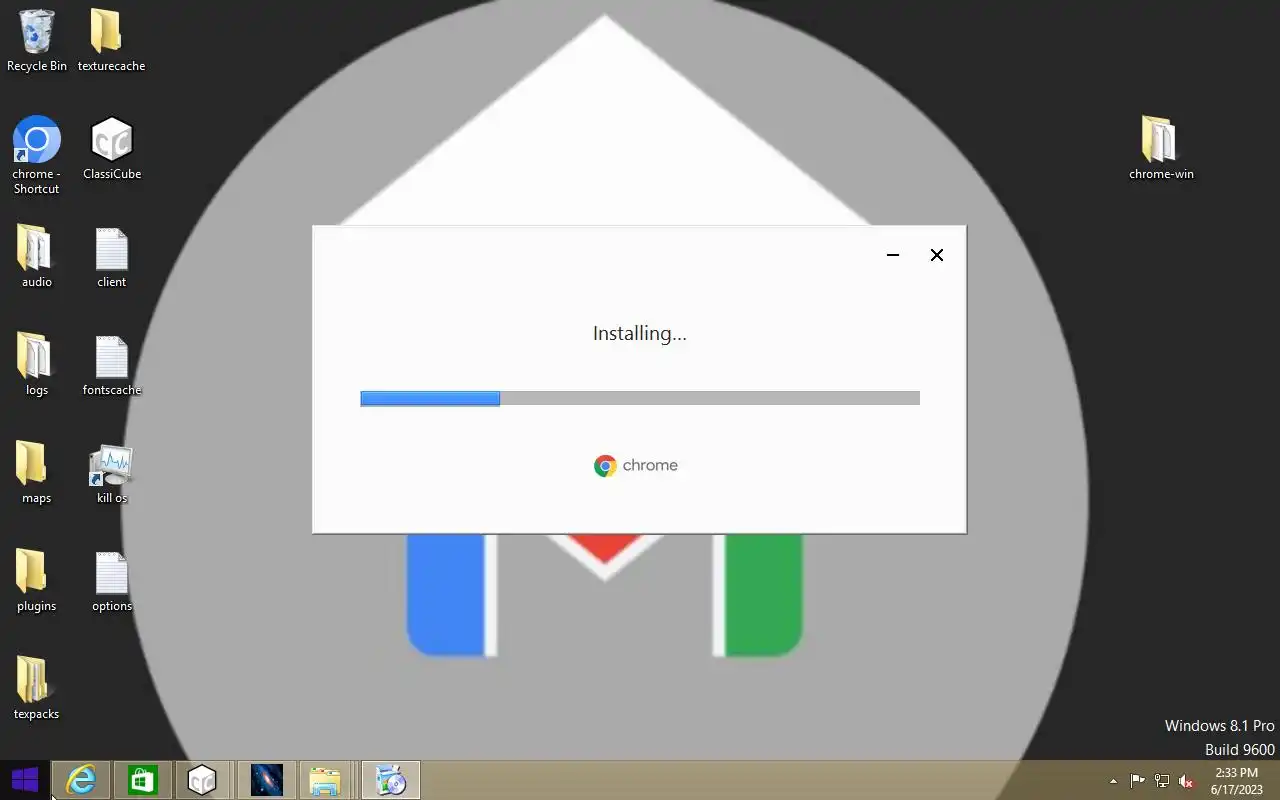Image resolution: width=1280 pixels, height=800 pixels.
Task: Select the ClassiCube desktop icon
Action: (x=111, y=149)
